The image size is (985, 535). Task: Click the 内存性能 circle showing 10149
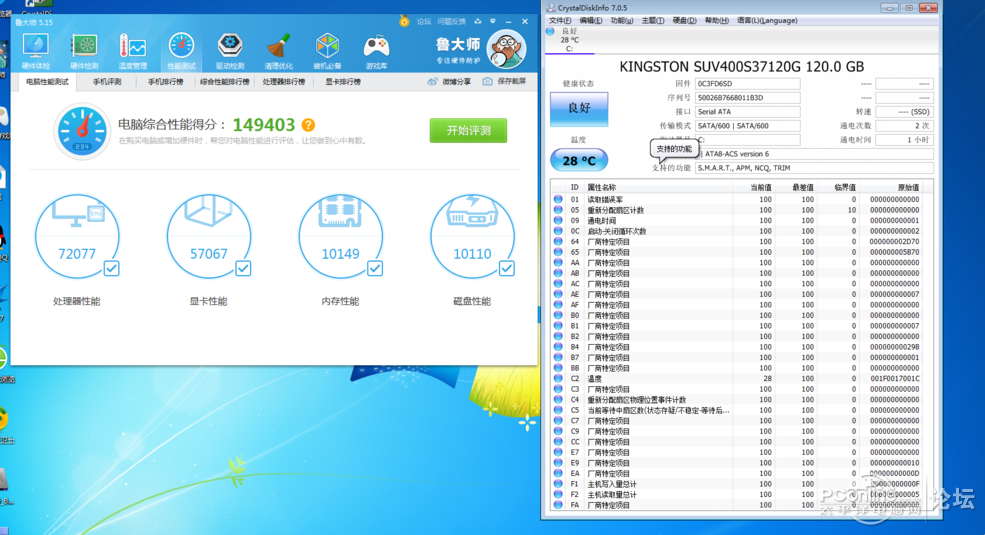[x=340, y=236]
